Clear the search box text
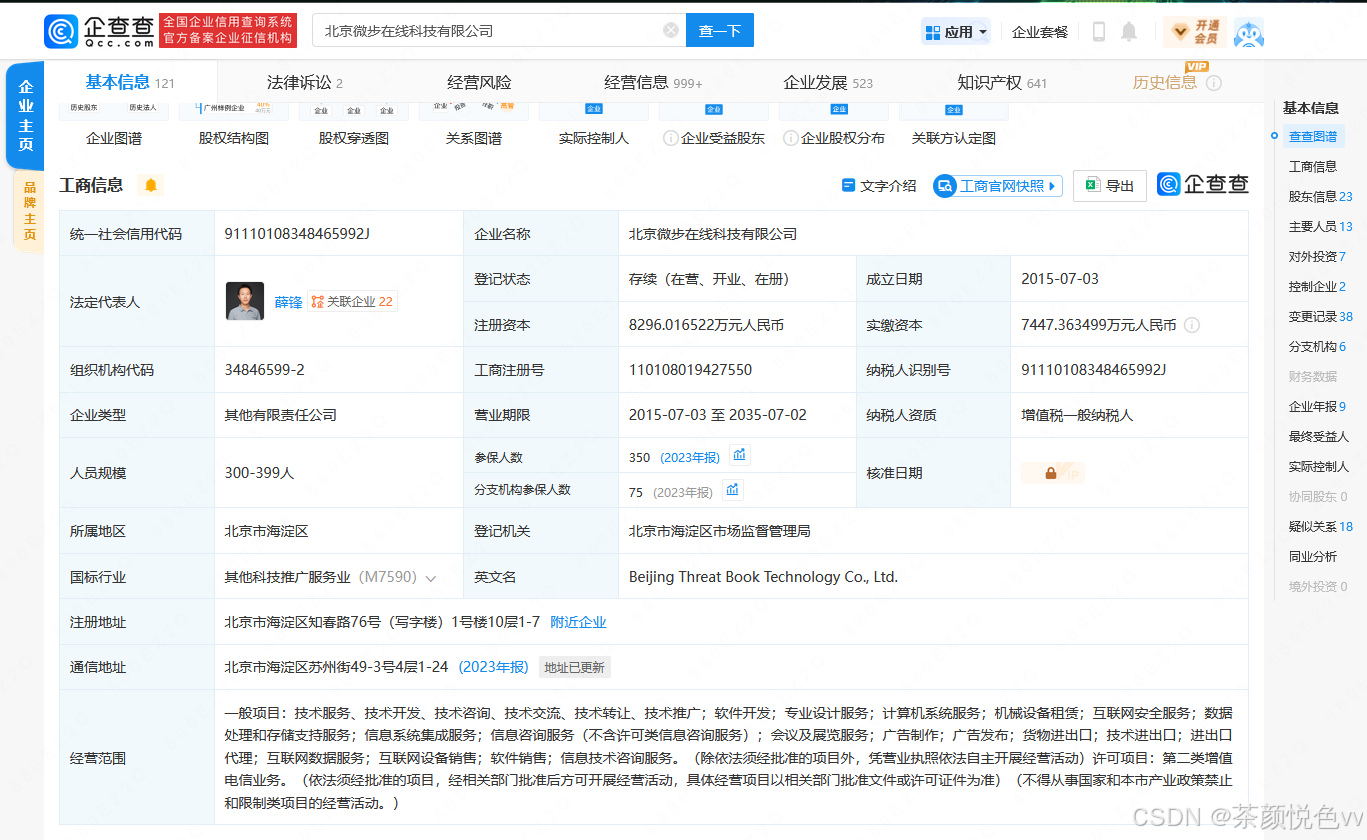The image size is (1367, 840). (x=671, y=31)
